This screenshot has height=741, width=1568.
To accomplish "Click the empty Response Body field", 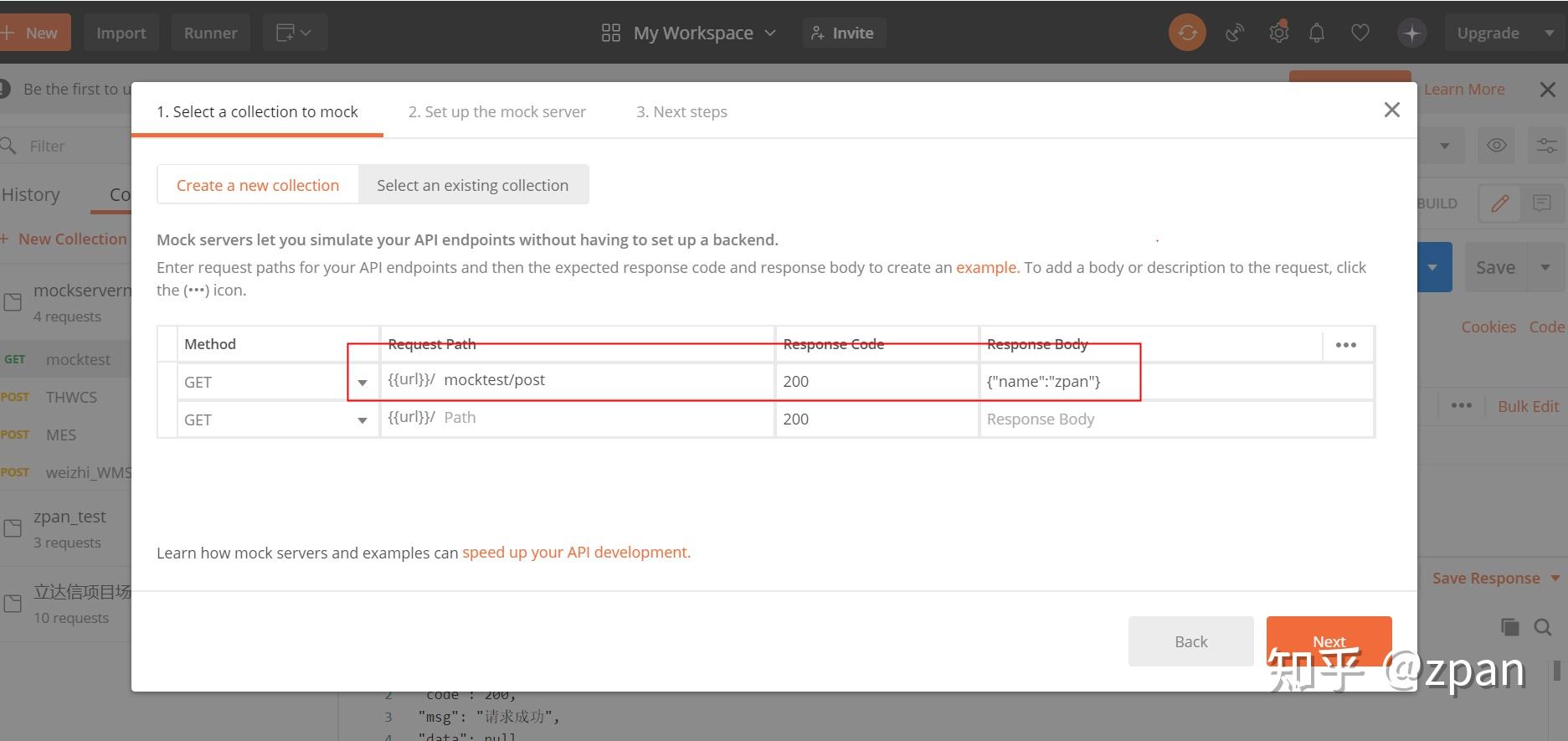I will tap(1172, 419).
